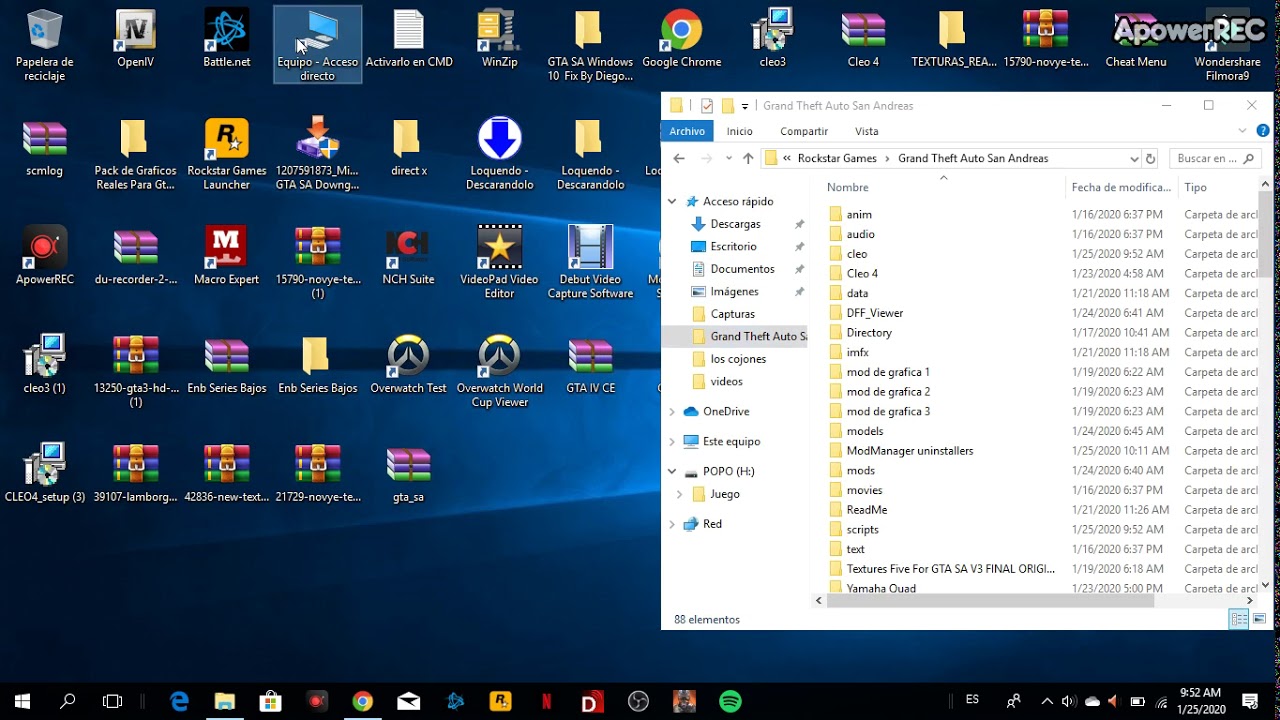1280x720 pixels.
Task: Expand the Juego folder node
Action: click(x=680, y=494)
